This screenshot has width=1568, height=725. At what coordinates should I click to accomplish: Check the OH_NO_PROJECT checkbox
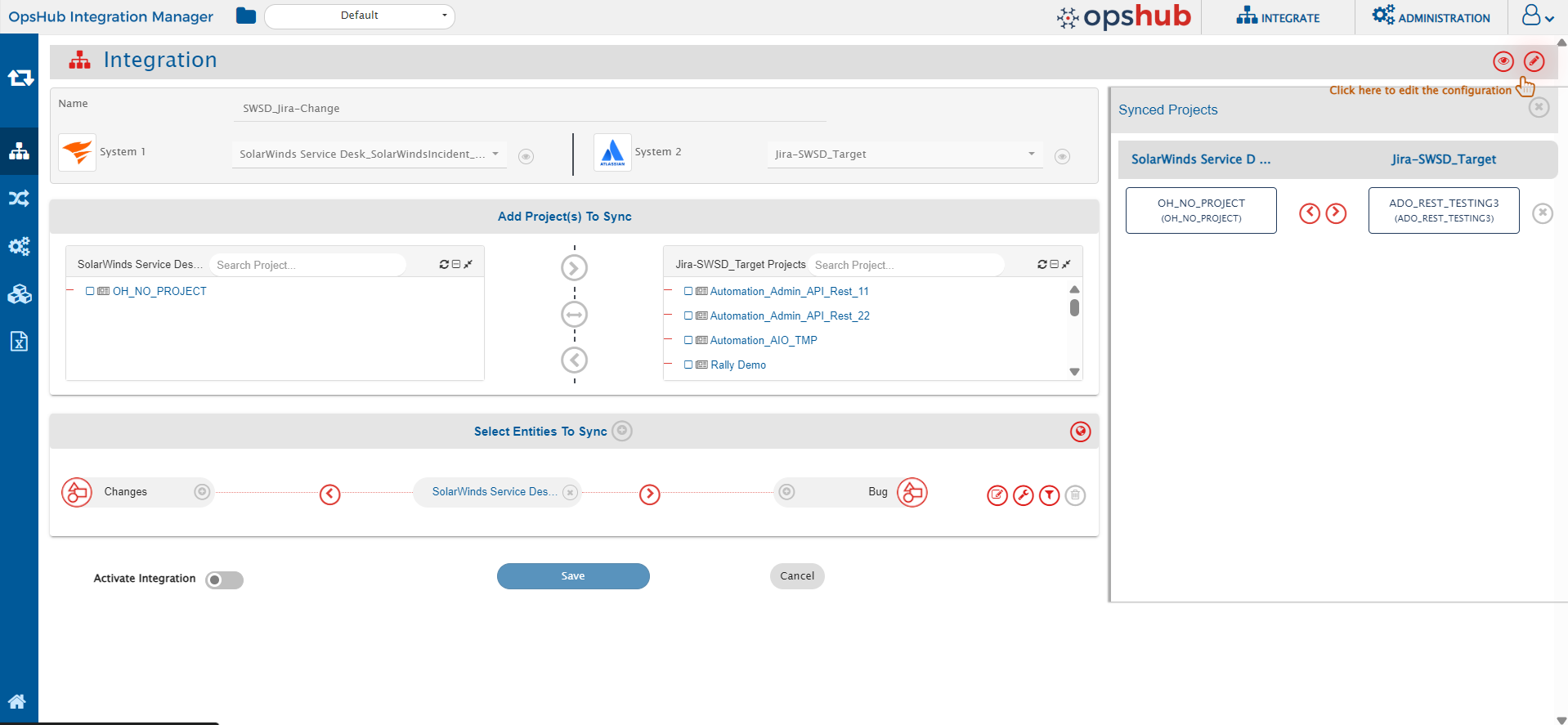90,291
